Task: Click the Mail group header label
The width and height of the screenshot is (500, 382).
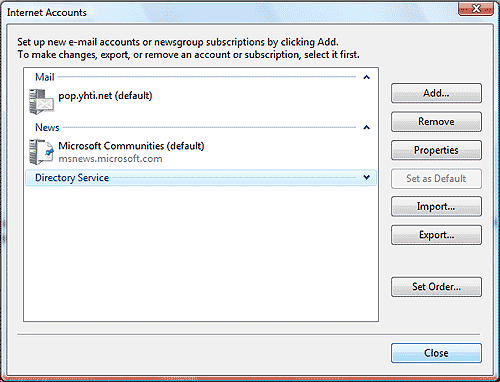Action: pyautogui.click(x=45, y=77)
